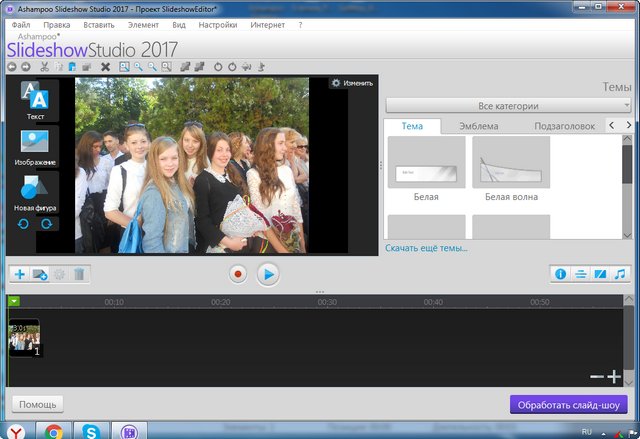Switch to the Тема tab
640x439 pixels.
(x=412, y=126)
